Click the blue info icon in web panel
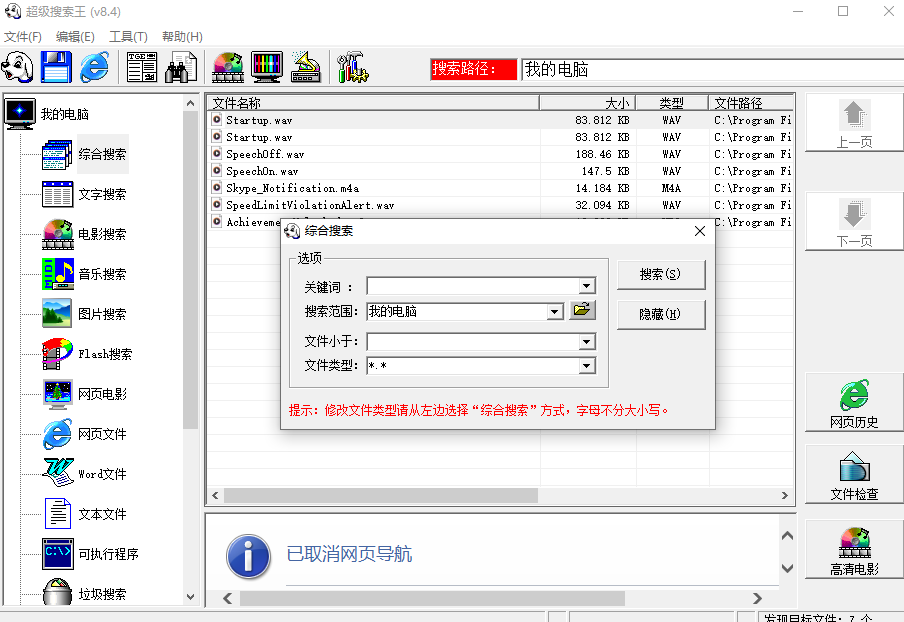 point(248,556)
